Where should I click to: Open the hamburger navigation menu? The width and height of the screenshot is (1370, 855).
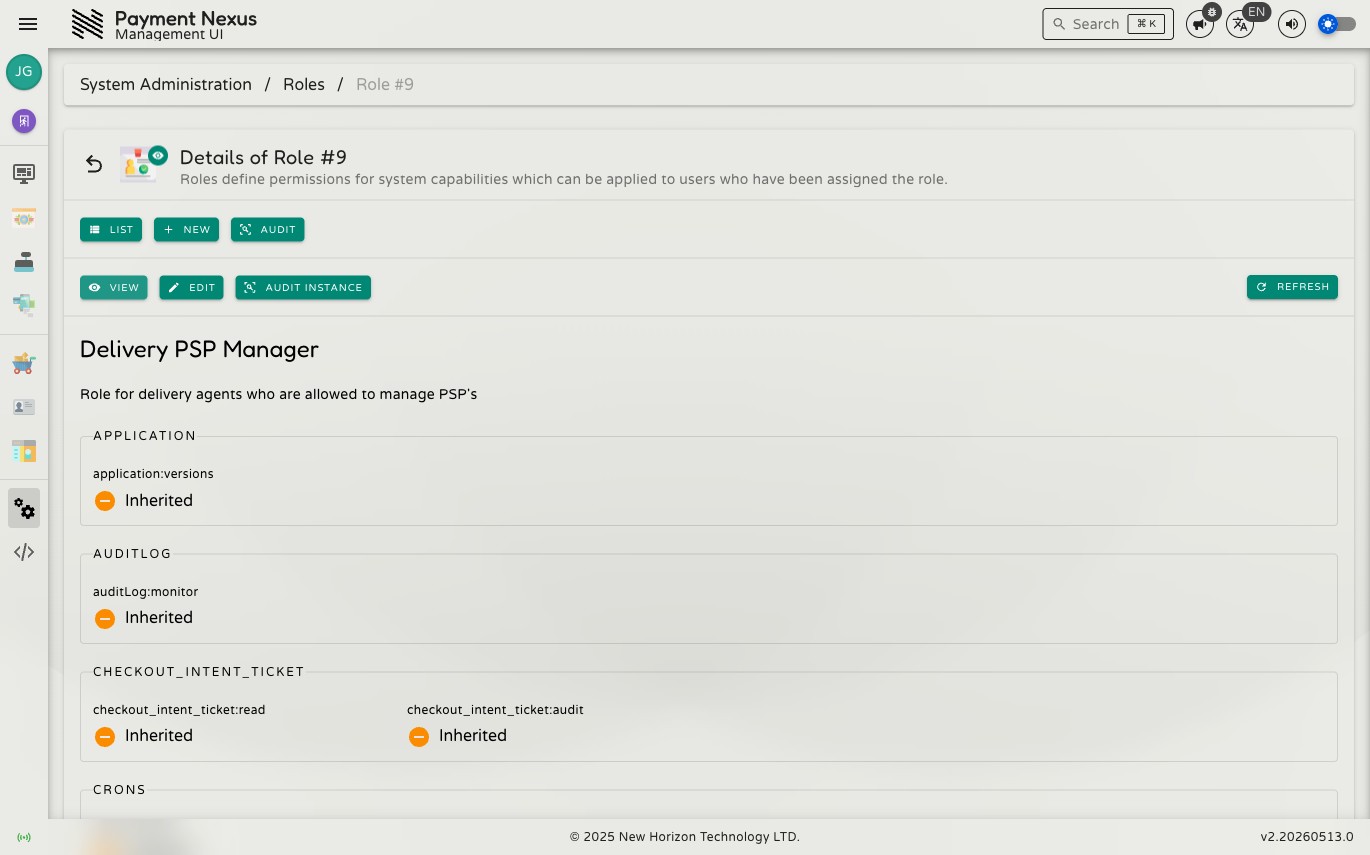pyautogui.click(x=28, y=24)
